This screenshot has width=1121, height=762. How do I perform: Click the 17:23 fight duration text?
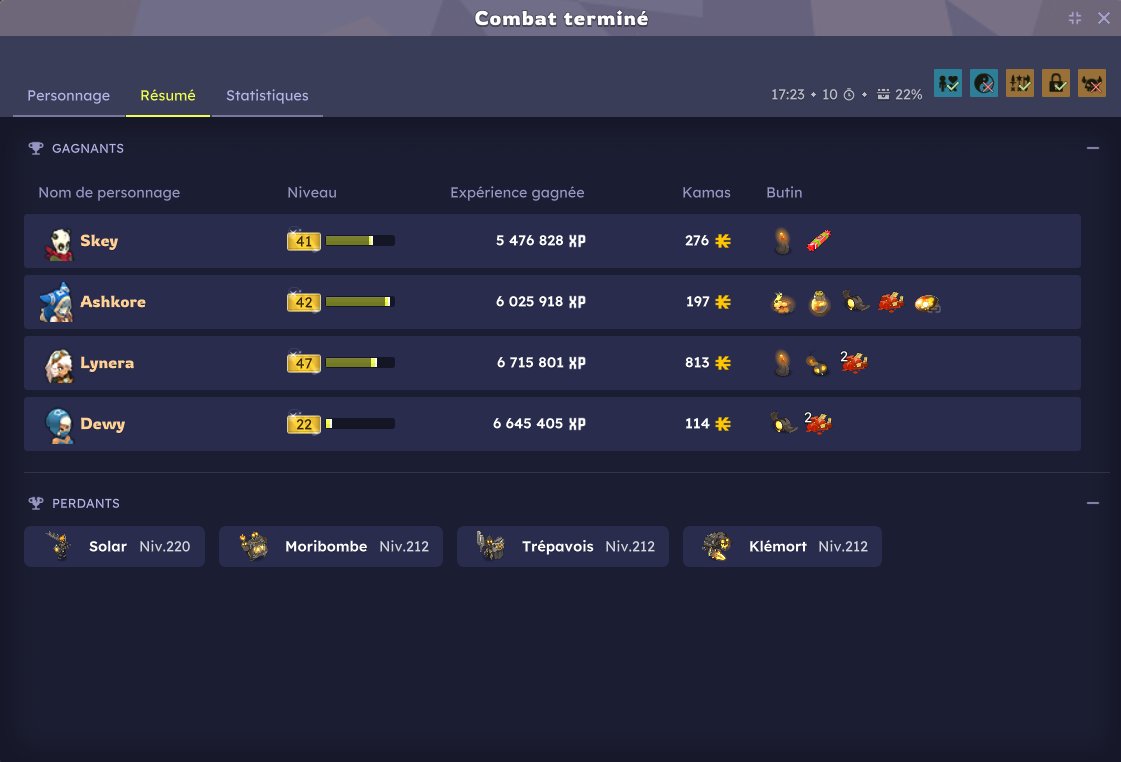click(787, 94)
